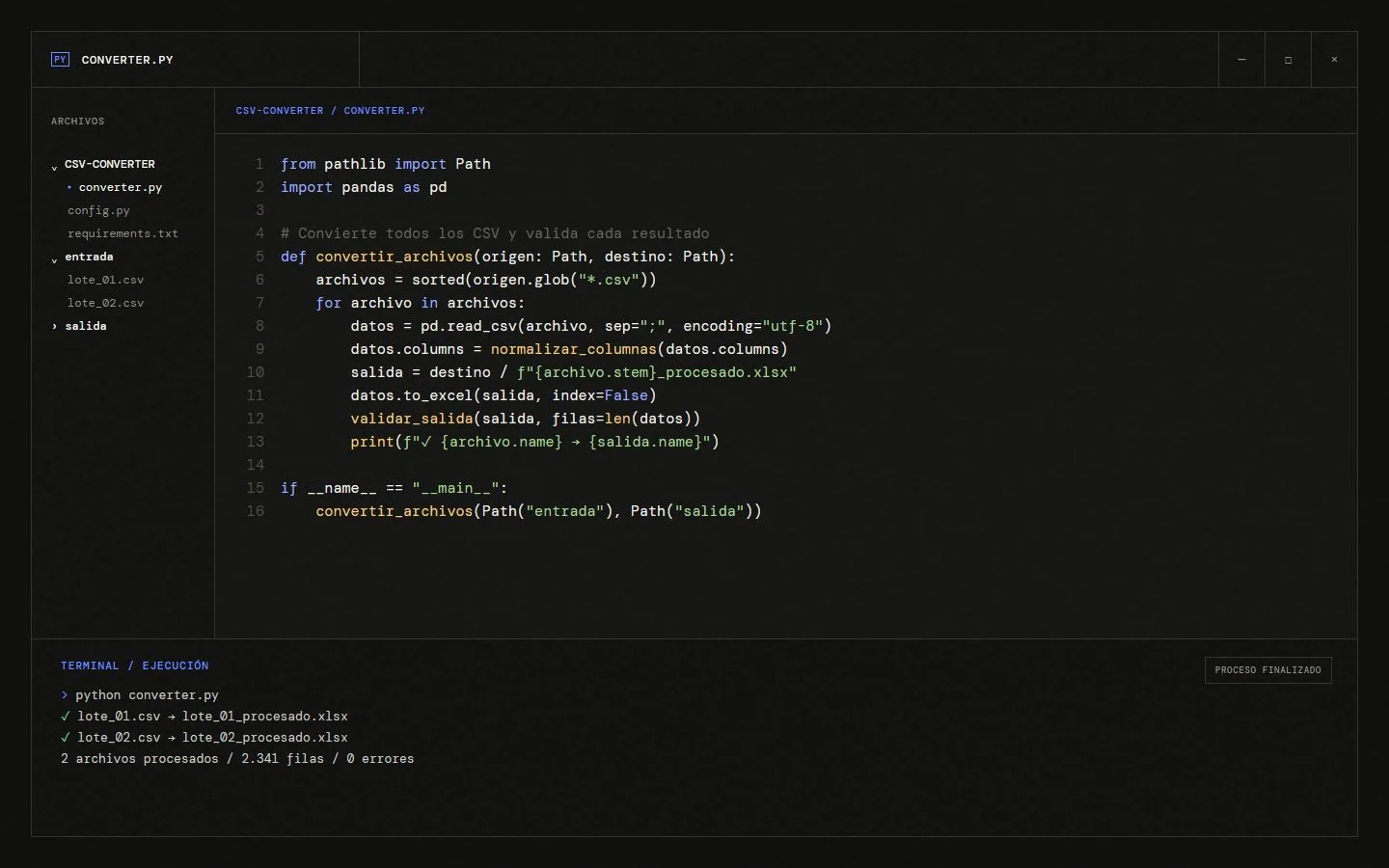Open config.py file
1389x868 pixels.
point(98,210)
